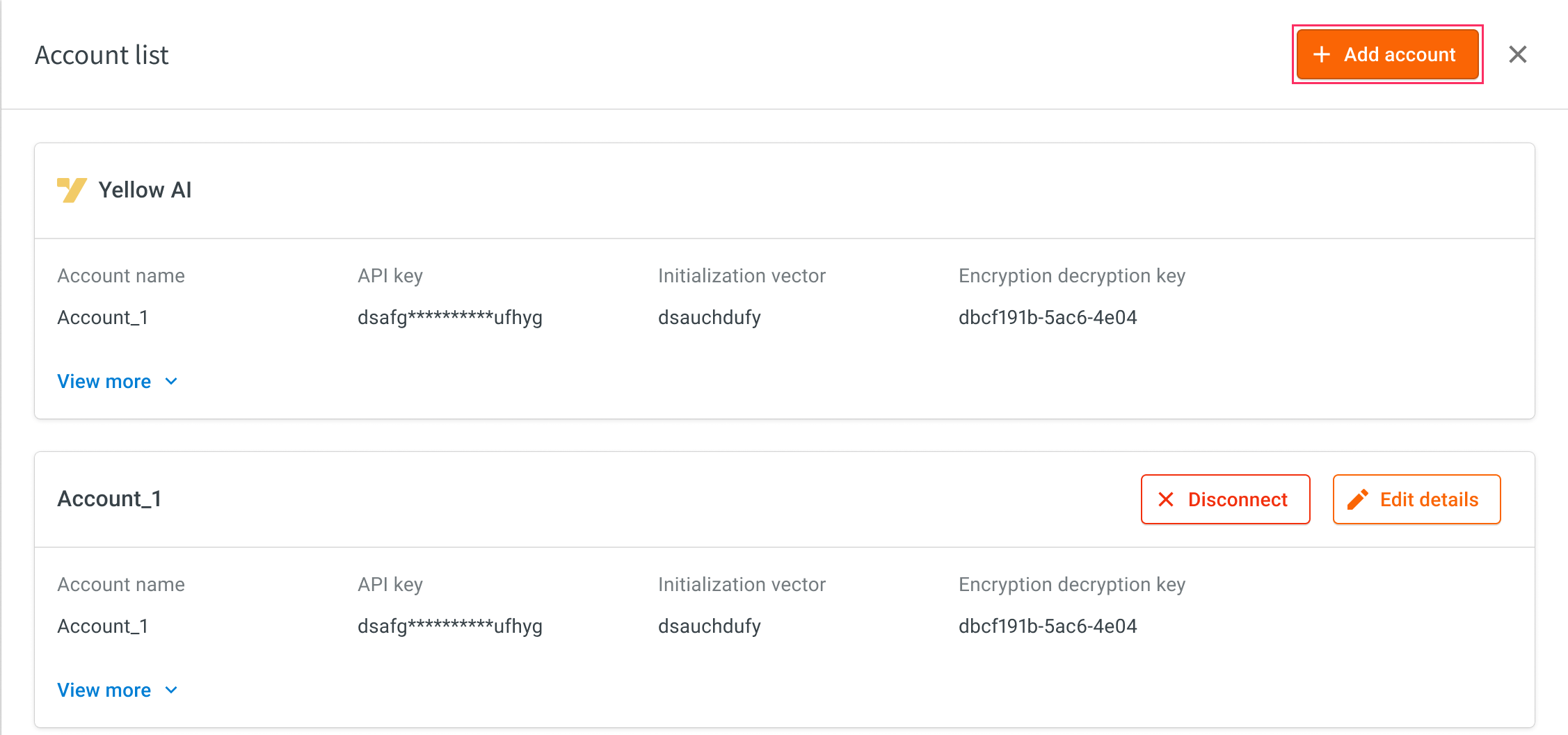Click encryption decryption key value in bottom card
This screenshot has width=1568, height=735.
[x=1048, y=627]
